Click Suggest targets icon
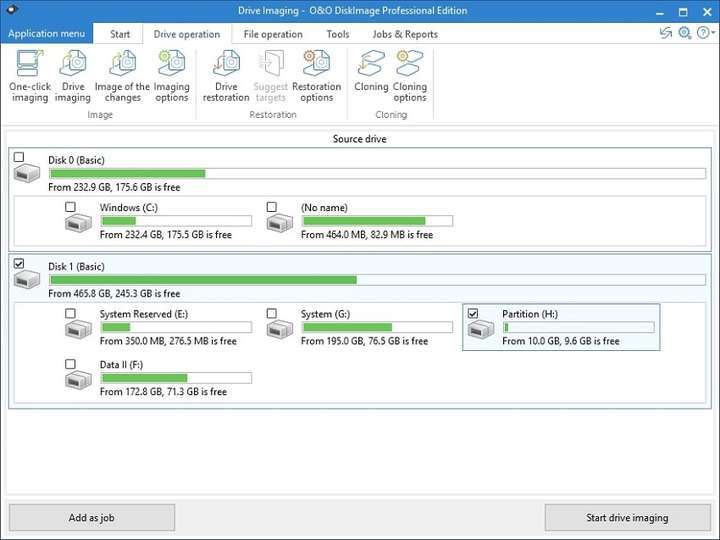Viewport: 720px width, 540px height. point(270,63)
